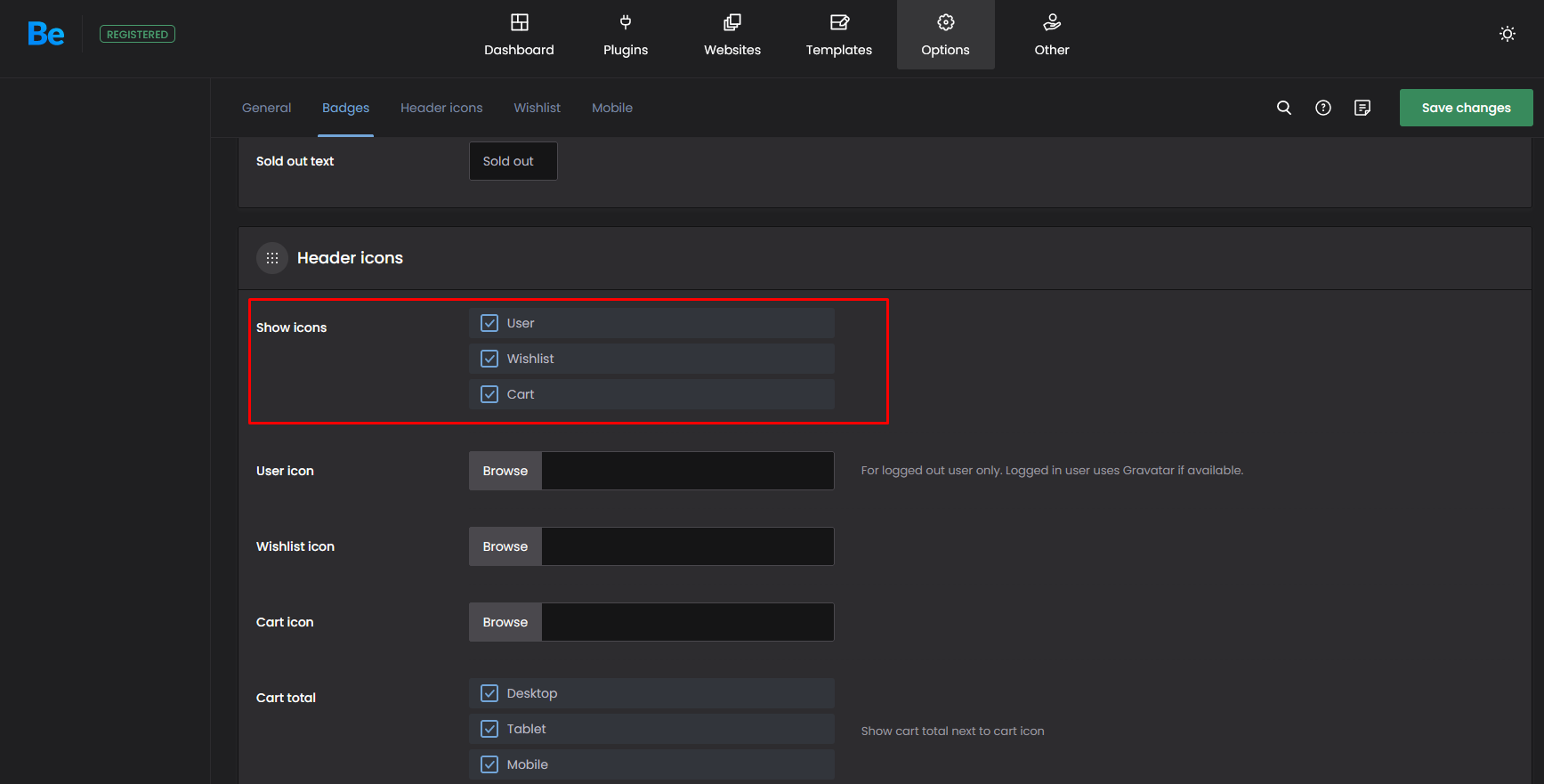Toggle Cart total Mobile checkbox
The image size is (1544, 784).
[x=489, y=764]
